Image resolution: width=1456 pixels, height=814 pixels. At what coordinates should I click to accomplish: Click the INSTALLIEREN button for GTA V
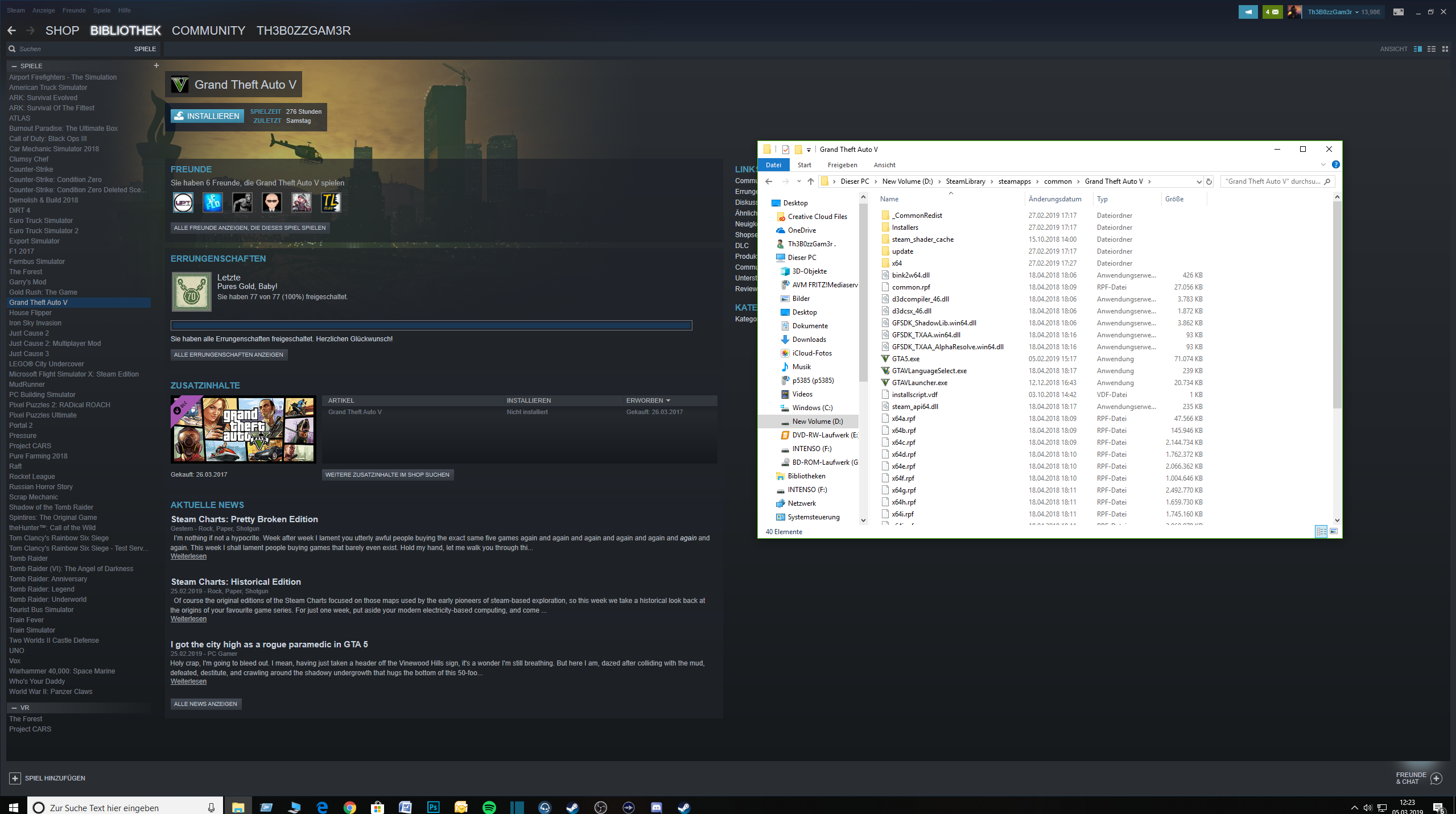click(x=207, y=116)
